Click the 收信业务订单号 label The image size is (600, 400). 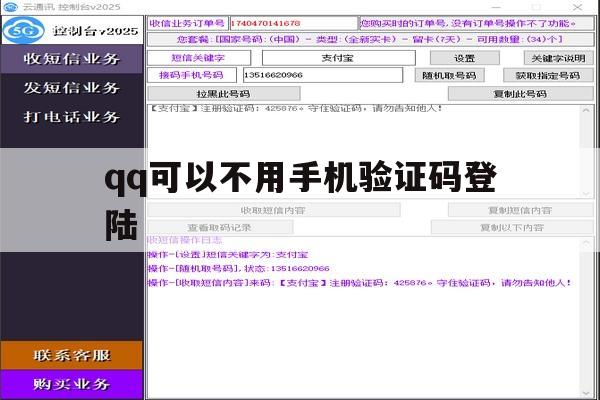coord(187,23)
